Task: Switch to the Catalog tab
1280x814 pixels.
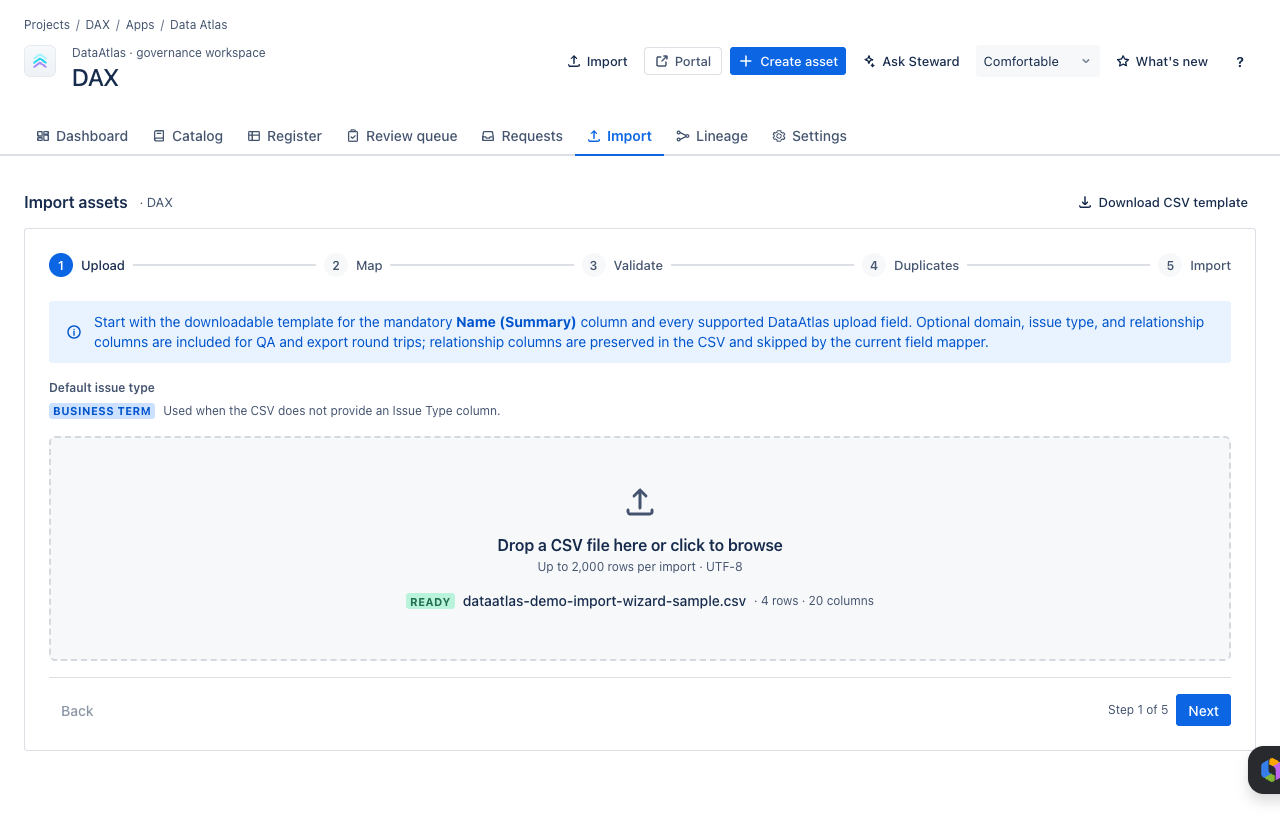Action: 188,136
